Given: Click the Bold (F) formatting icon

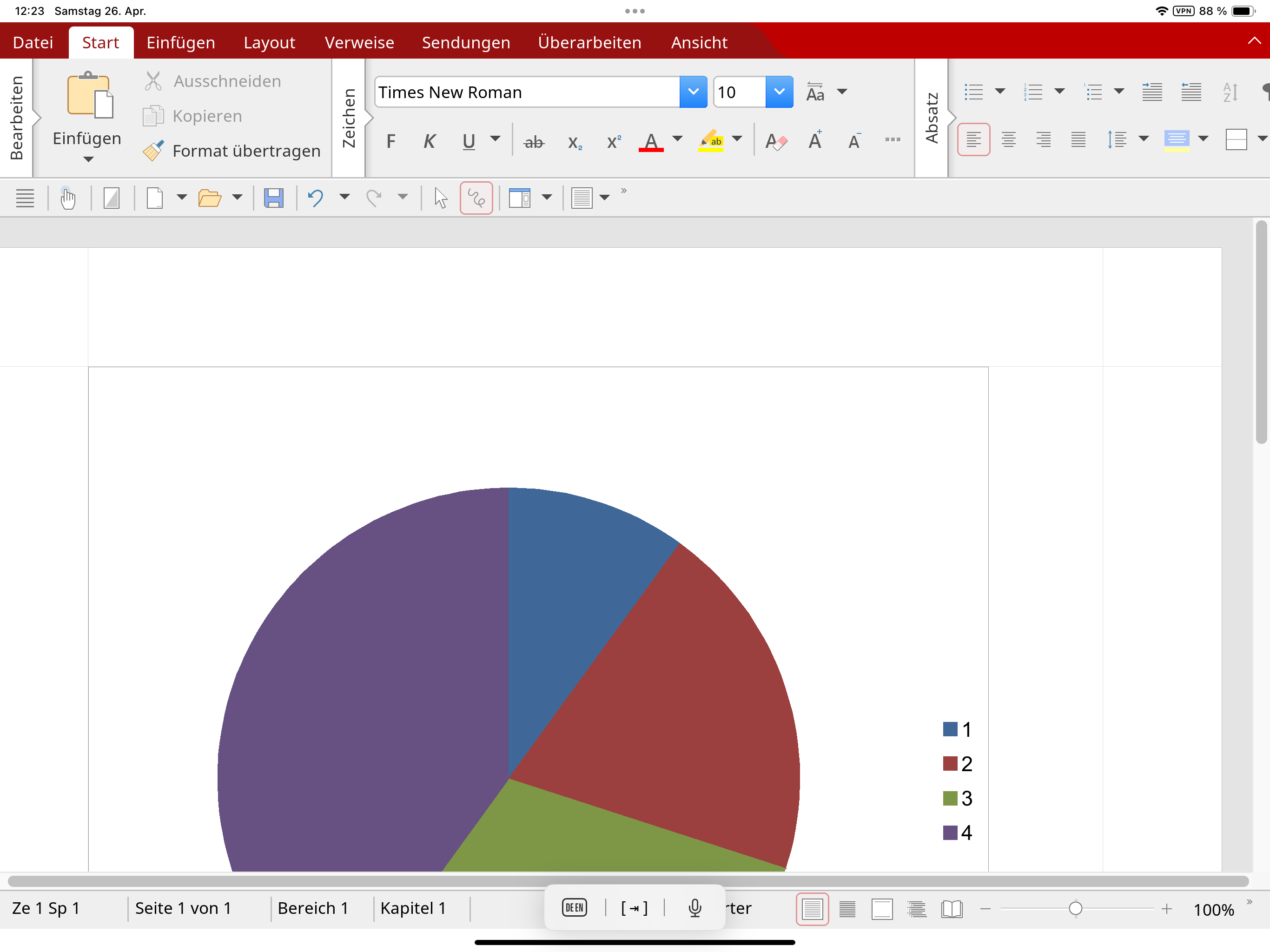Looking at the screenshot, I should 391,141.
